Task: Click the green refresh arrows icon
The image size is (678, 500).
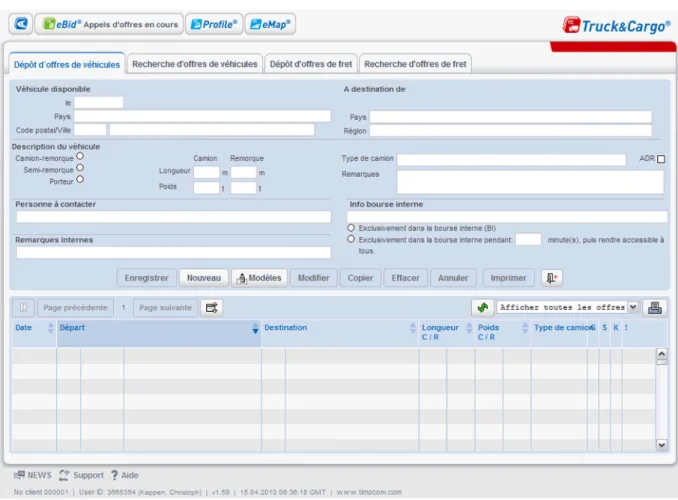Action: click(483, 308)
